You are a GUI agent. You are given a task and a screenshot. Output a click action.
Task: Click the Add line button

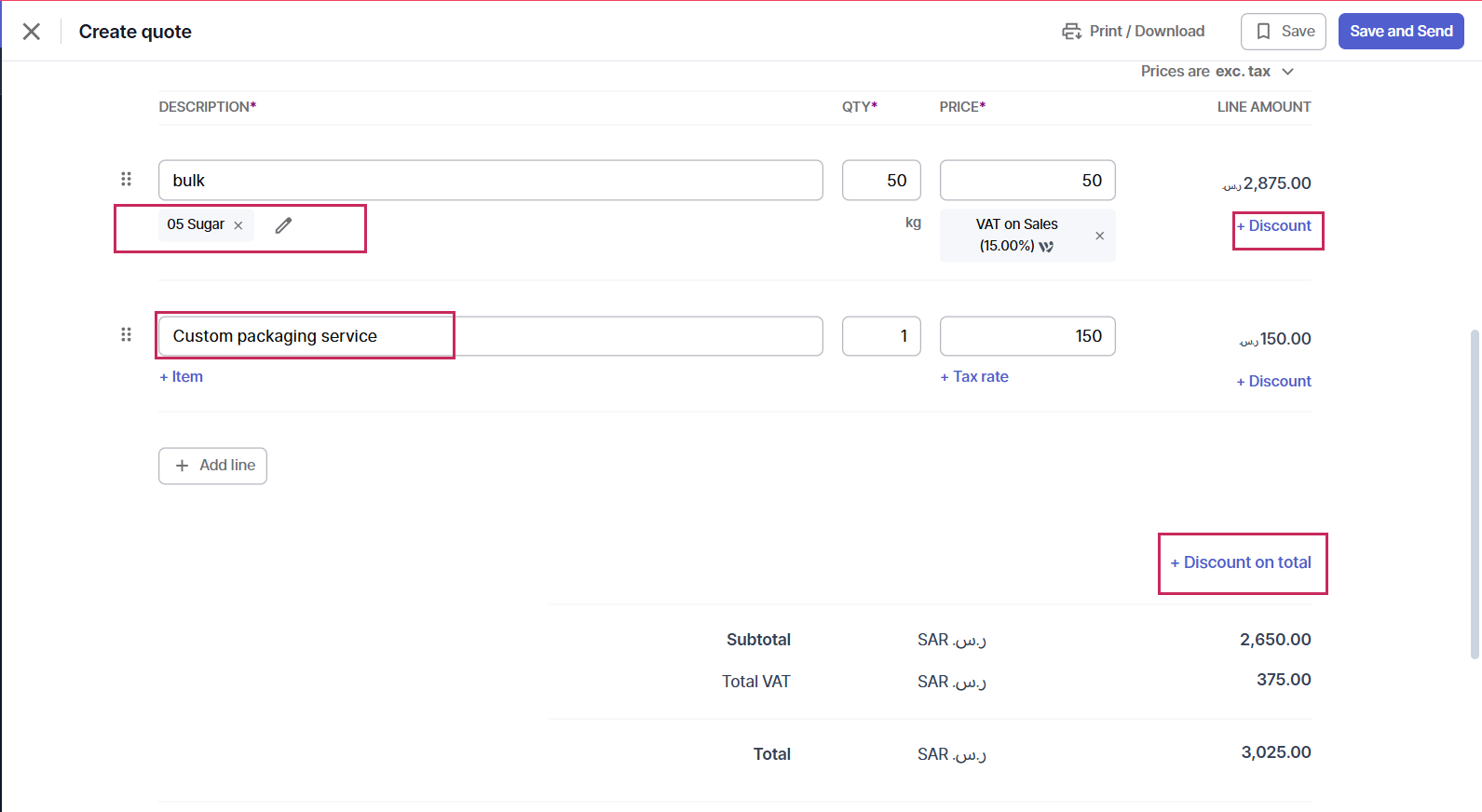pyautogui.click(x=212, y=466)
